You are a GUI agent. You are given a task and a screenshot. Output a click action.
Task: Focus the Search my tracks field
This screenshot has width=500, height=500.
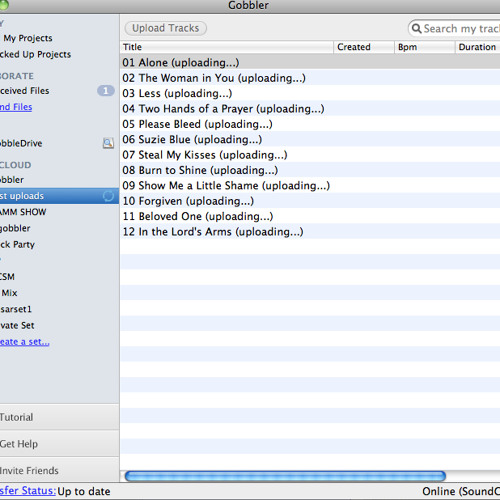pos(454,29)
